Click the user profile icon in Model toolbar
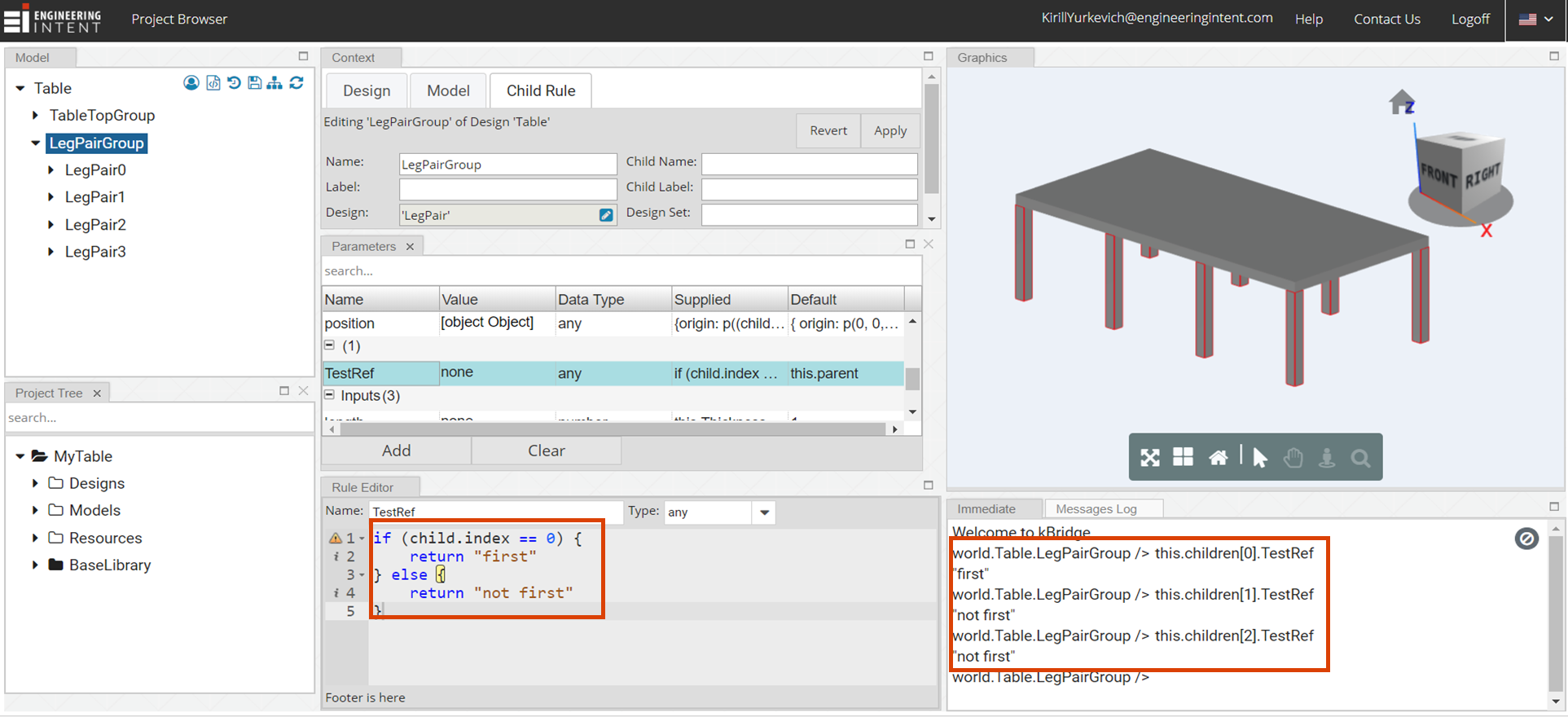Screen dimensions: 1568x717 click(191, 82)
